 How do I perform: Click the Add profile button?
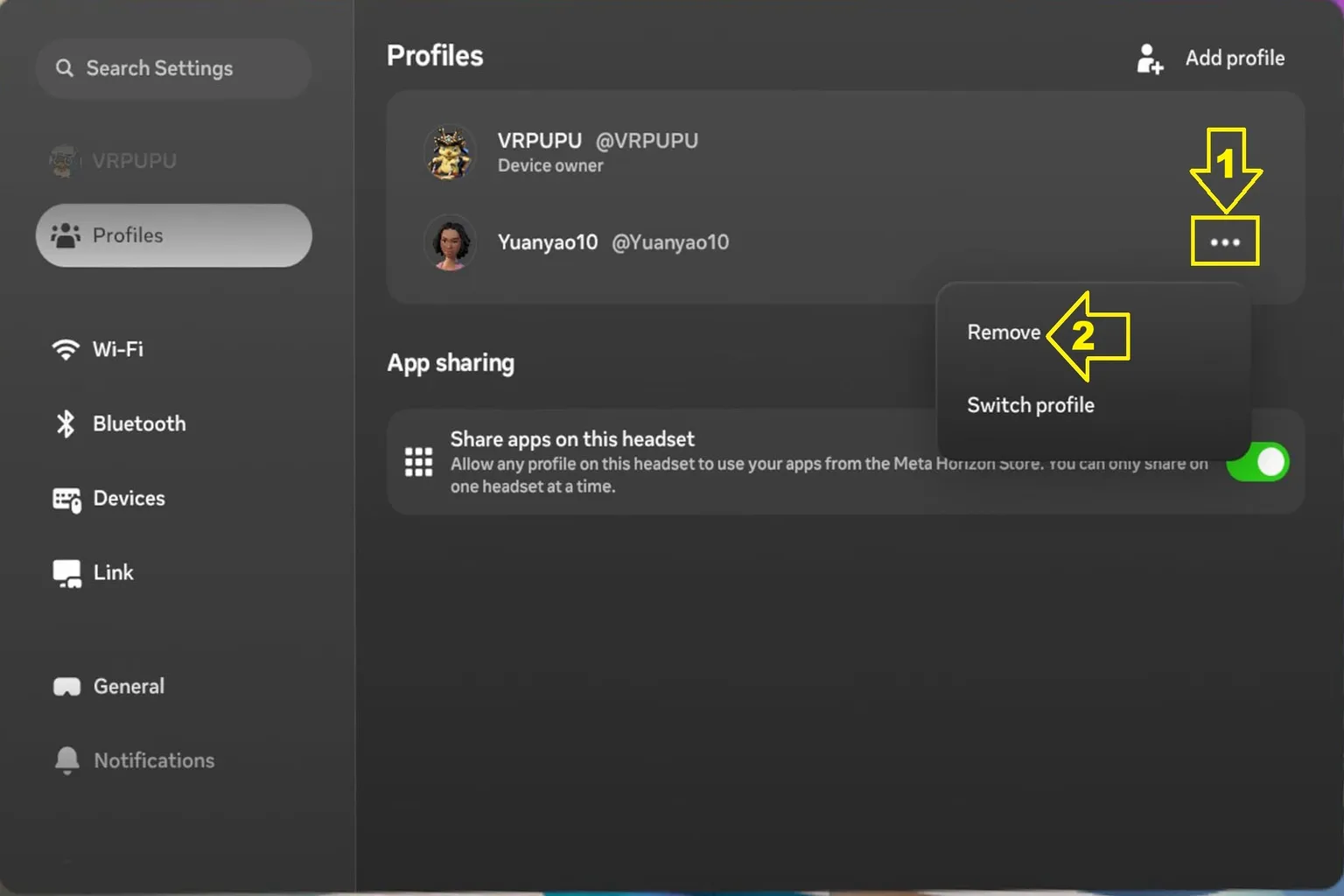pos(1211,59)
